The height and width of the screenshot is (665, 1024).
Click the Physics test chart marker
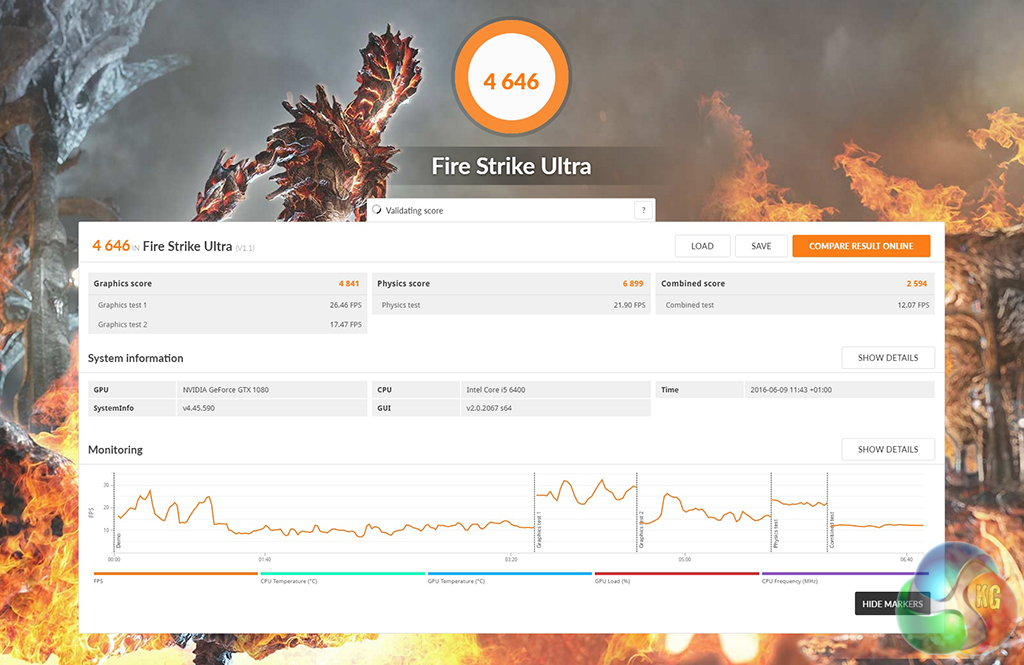776,534
